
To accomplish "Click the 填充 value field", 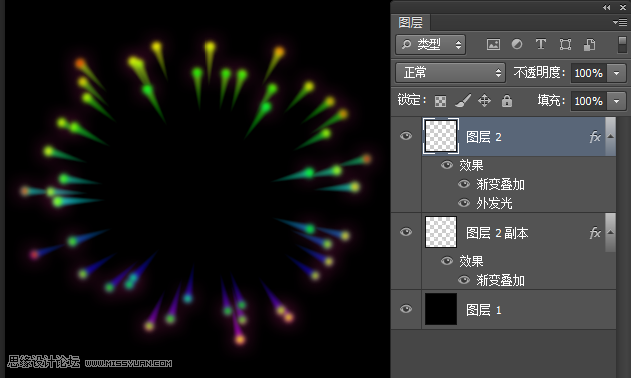I will tap(589, 101).
